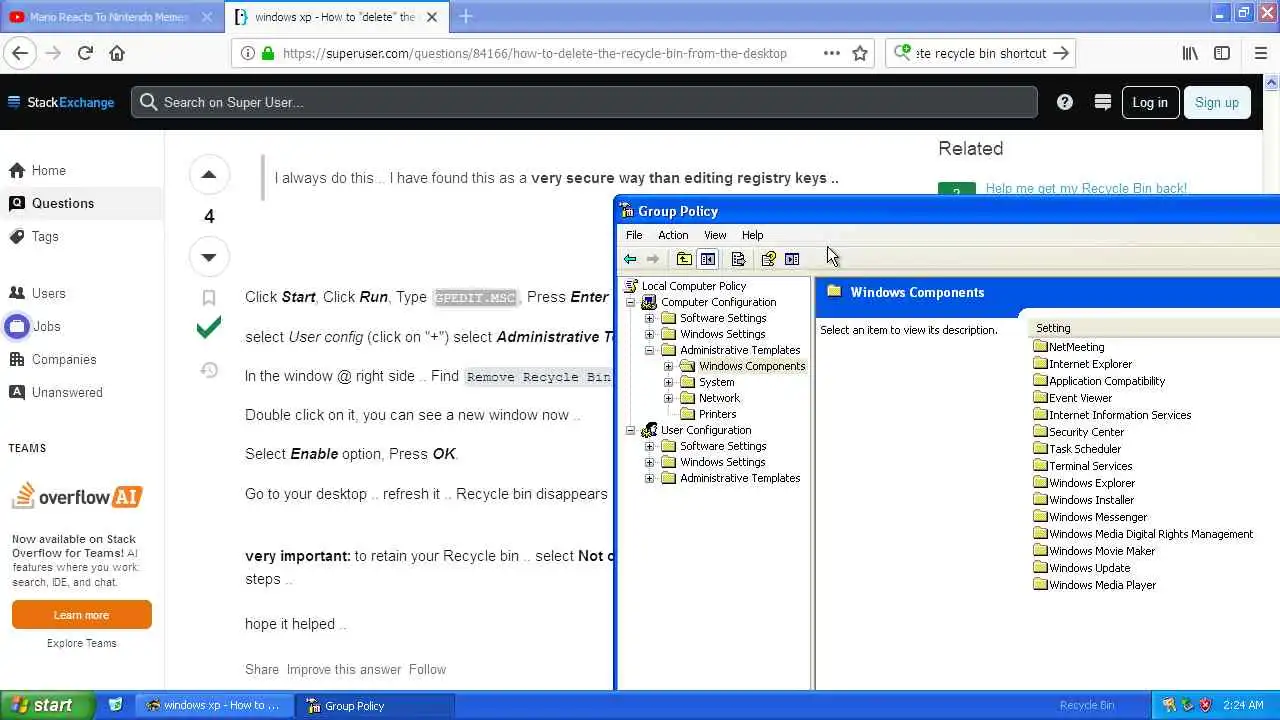The height and width of the screenshot is (720, 1280).
Task: Open the Stack Exchange inbox icon
Action: 1103,102
